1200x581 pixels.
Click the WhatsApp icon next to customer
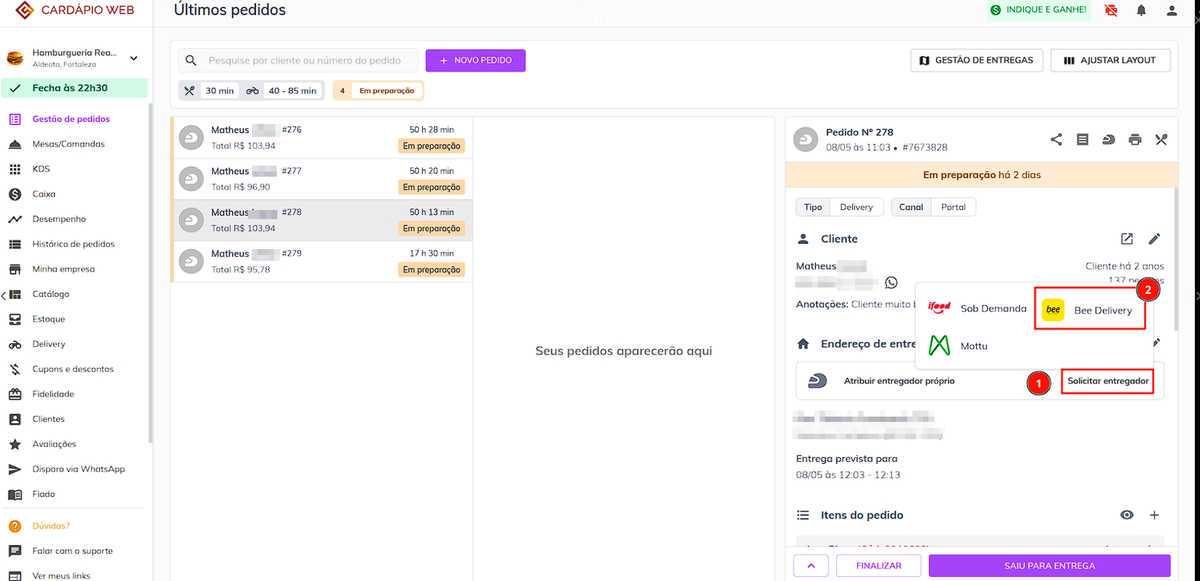[891, 283]
